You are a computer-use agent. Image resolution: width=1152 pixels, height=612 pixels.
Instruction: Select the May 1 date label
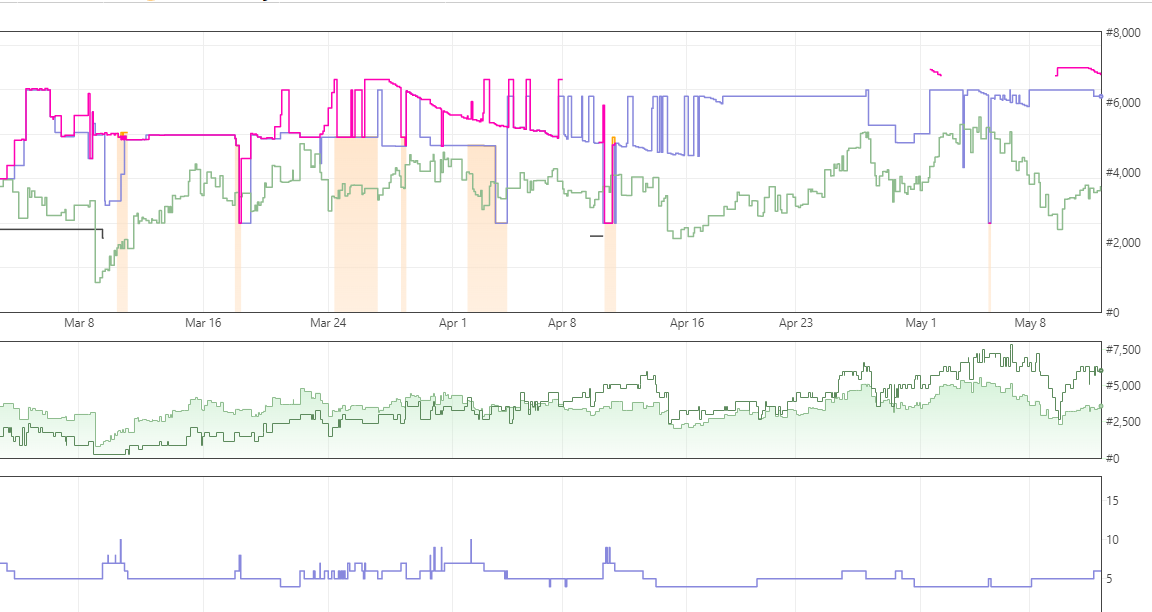coord(921,323)
